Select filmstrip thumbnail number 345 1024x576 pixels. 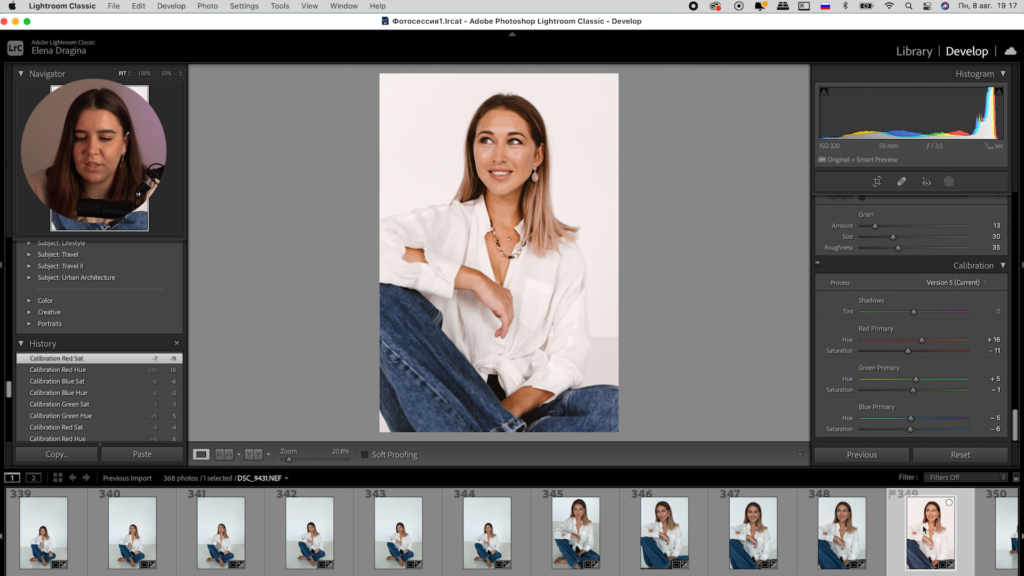pos(575,533)
